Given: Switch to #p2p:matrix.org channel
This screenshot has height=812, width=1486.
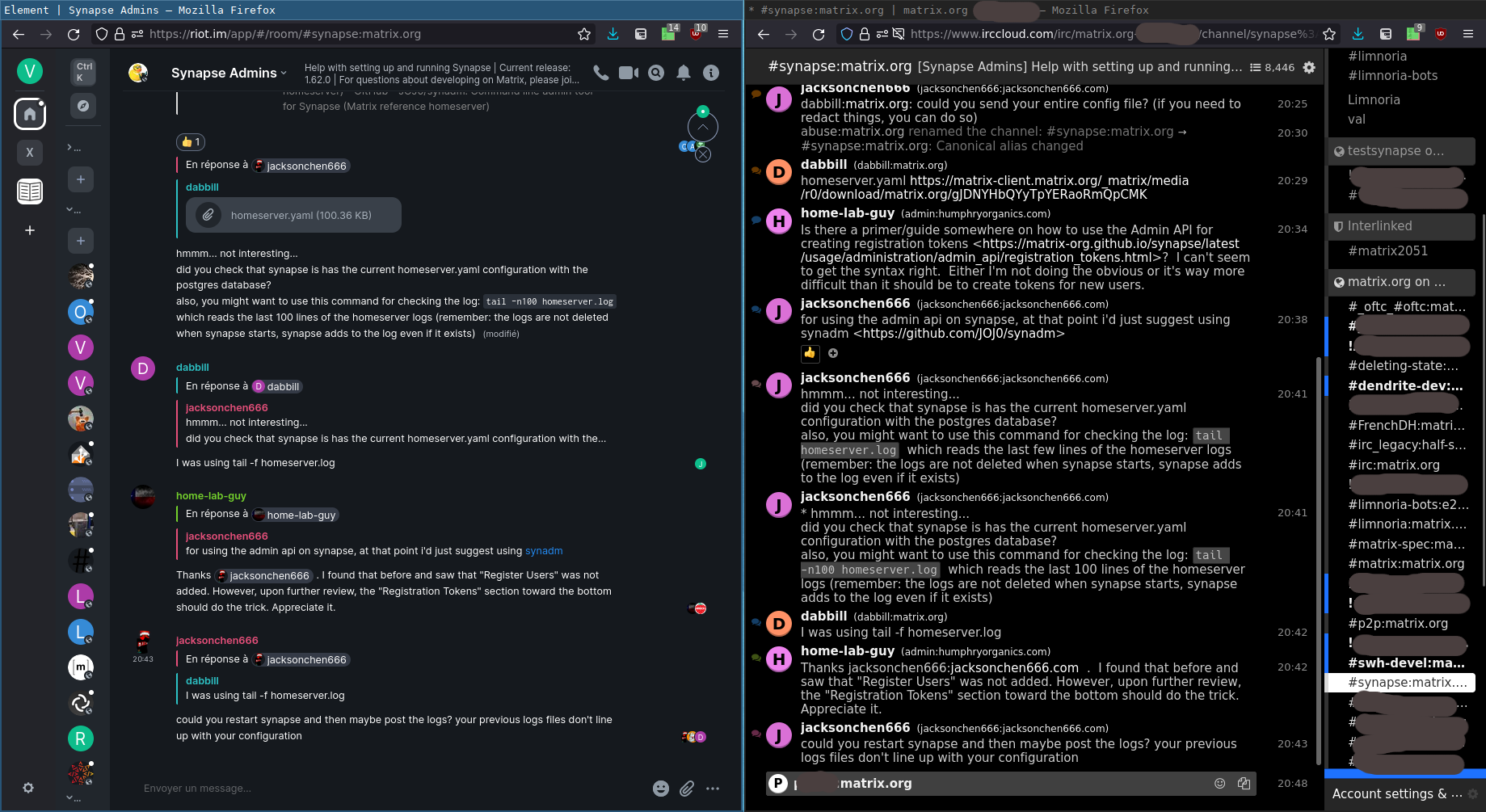Looking at the screenshot, I should (1397, 624).
